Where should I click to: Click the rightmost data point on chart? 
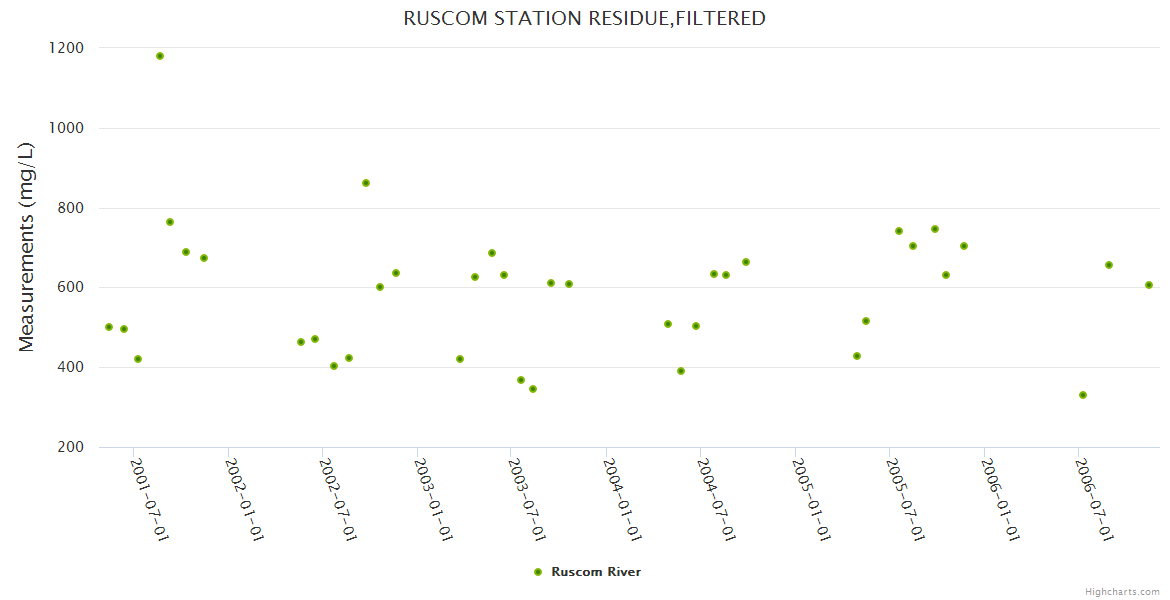[1149, 285]
